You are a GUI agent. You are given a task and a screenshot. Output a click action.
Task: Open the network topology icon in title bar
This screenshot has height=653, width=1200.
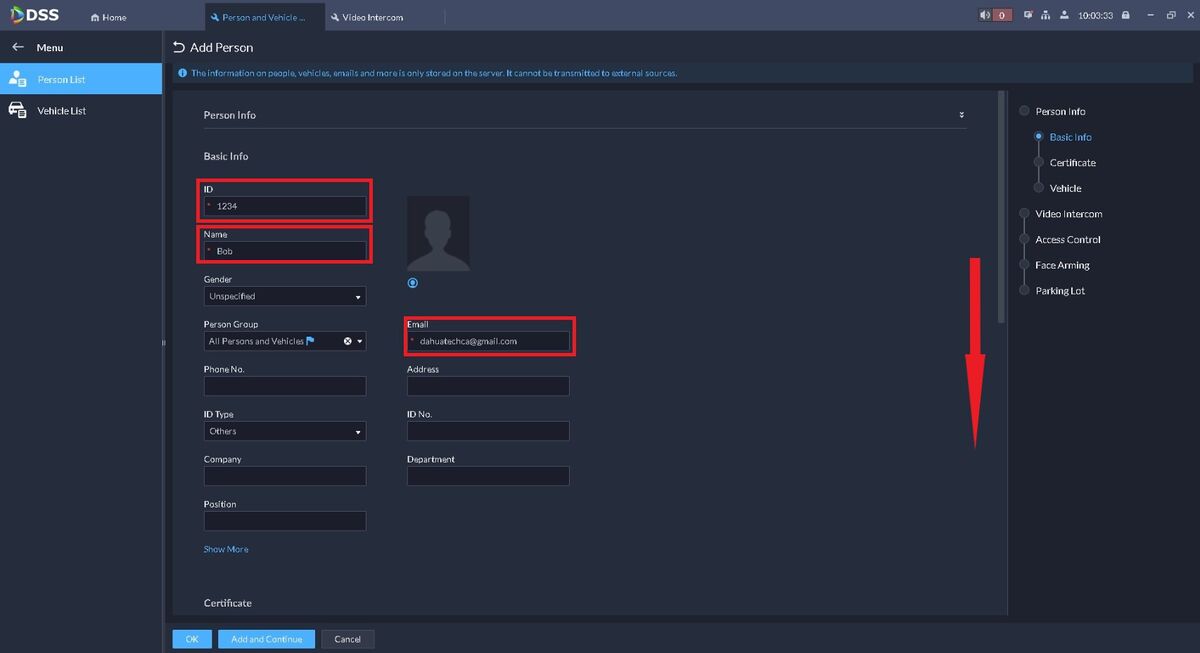[1045, 16]
